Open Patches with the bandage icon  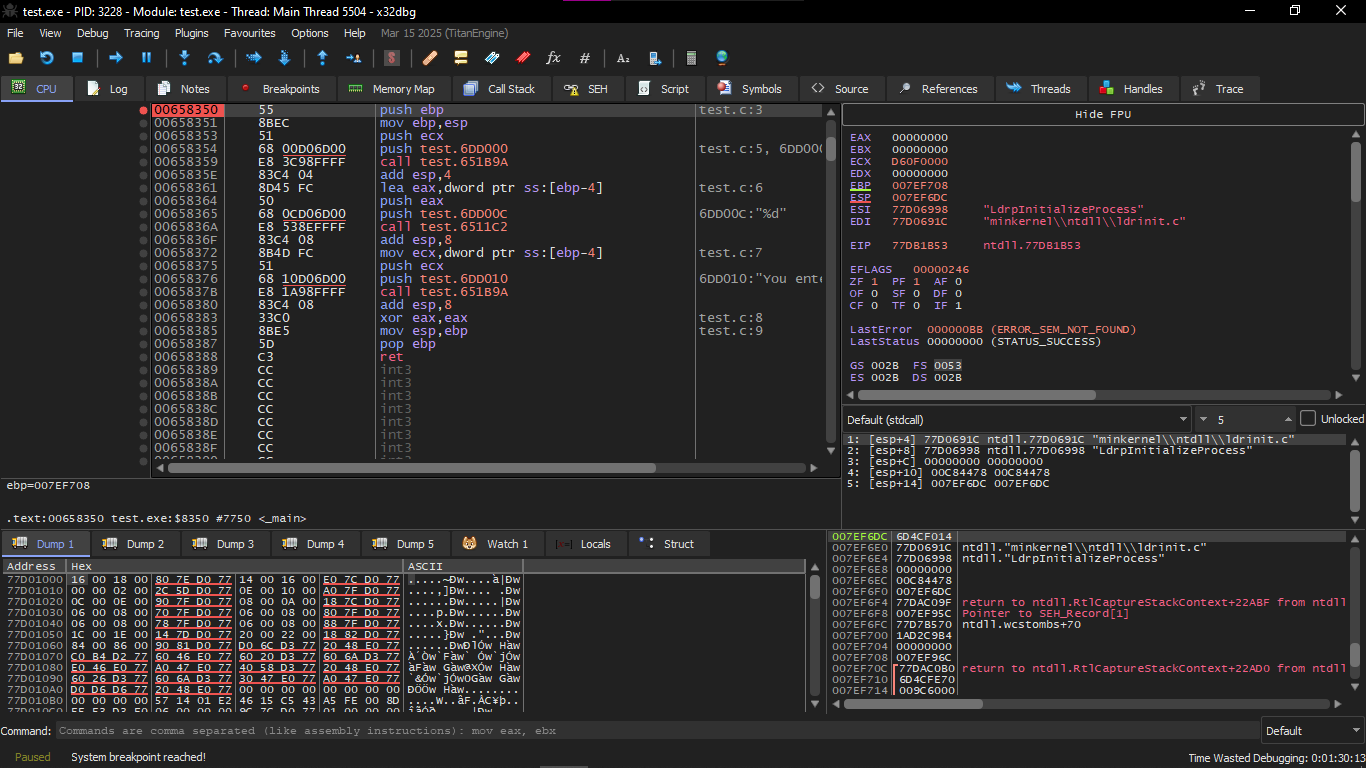[430, 58]
